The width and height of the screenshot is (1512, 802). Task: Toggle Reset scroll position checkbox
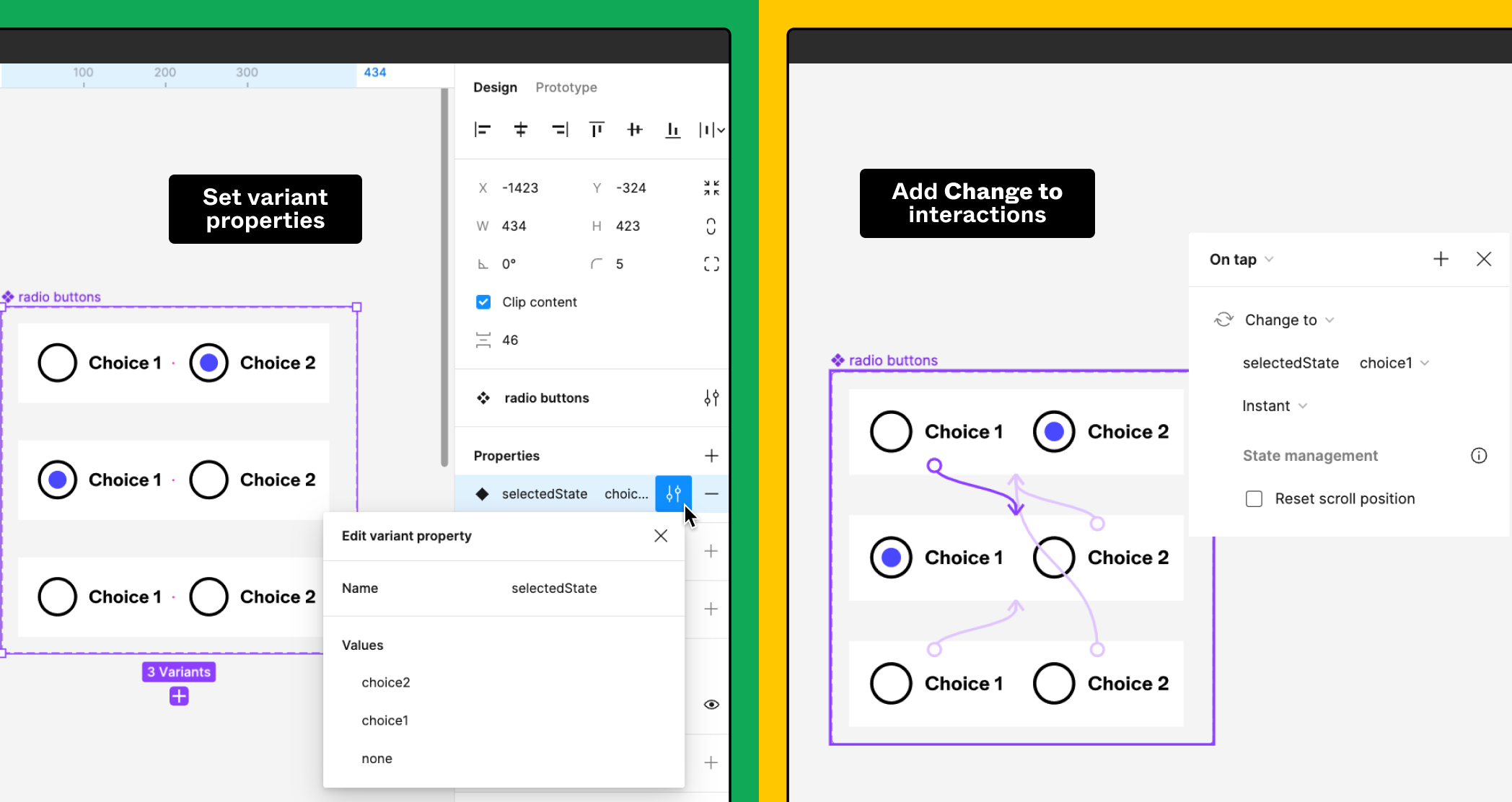coord(1254,498)
